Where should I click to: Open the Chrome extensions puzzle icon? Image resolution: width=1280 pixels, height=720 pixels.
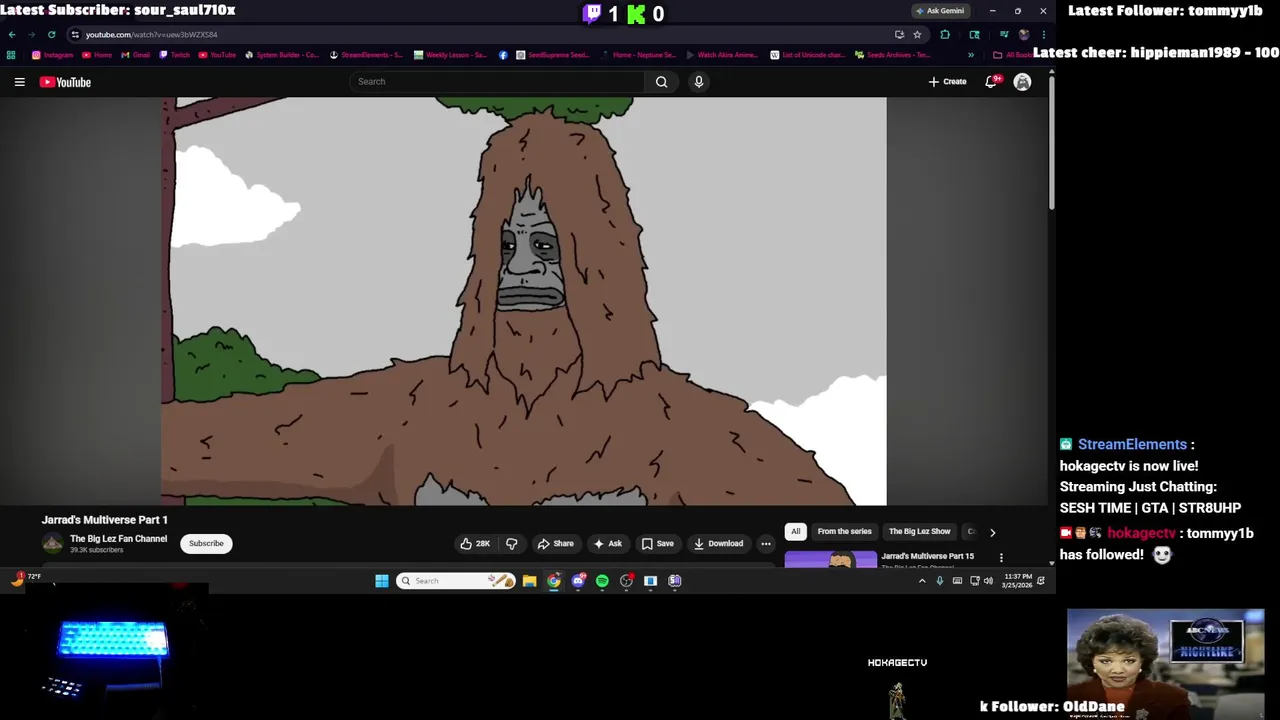(945, 34)
